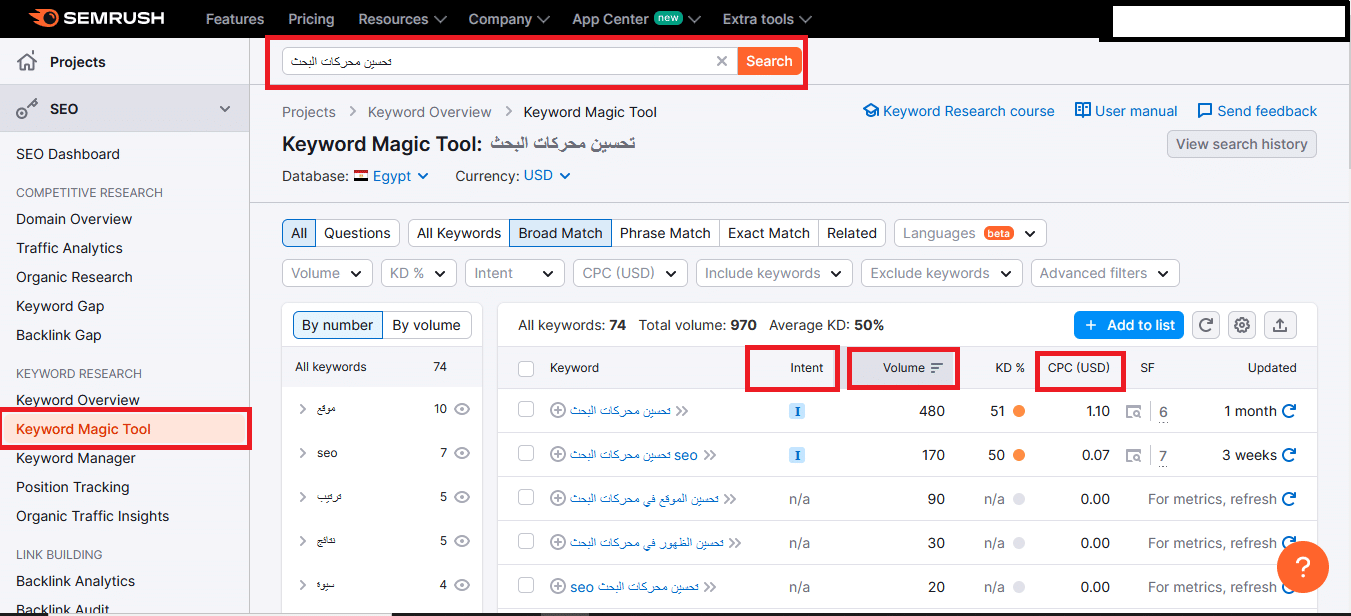Open the table settings gear icon
1351x616 pixels.
point(1242,325)
